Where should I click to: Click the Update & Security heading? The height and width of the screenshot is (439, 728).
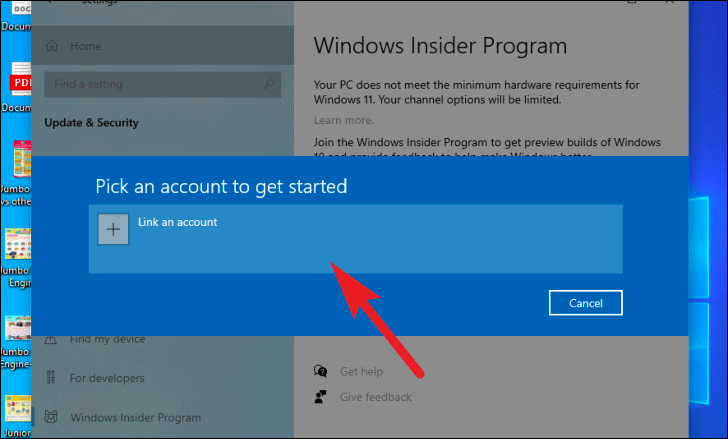(x=91, y=123)
